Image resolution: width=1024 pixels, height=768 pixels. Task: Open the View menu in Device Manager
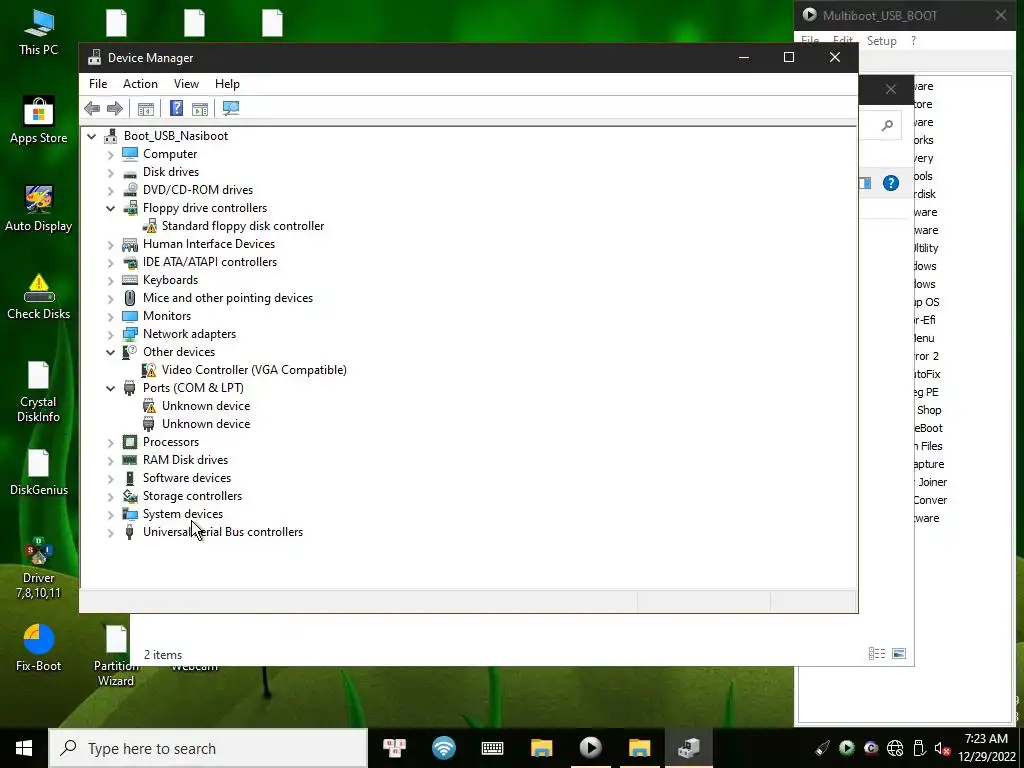[x=186, y=84]
